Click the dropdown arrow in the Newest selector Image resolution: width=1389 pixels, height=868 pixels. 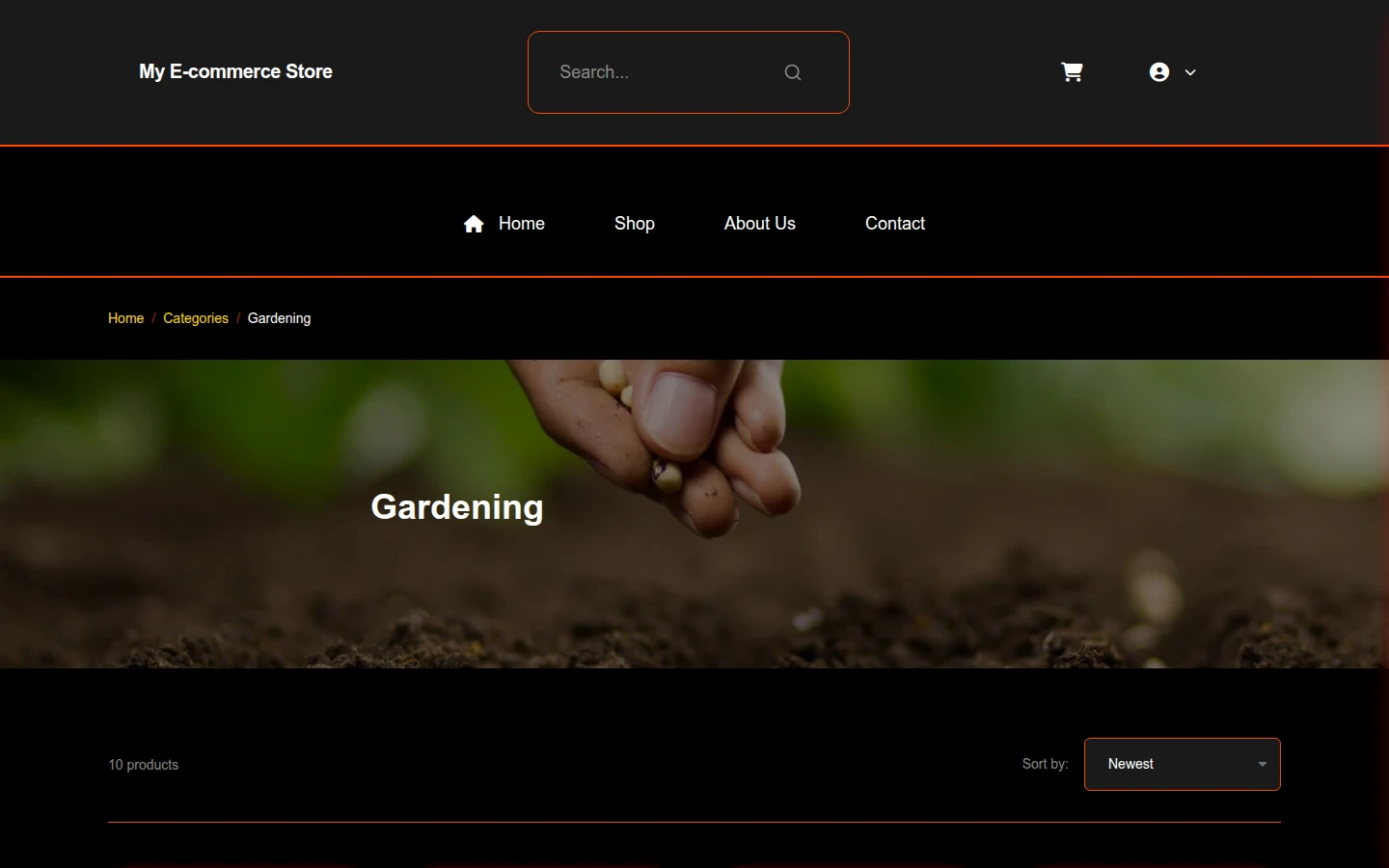[x=1263, y=764]
